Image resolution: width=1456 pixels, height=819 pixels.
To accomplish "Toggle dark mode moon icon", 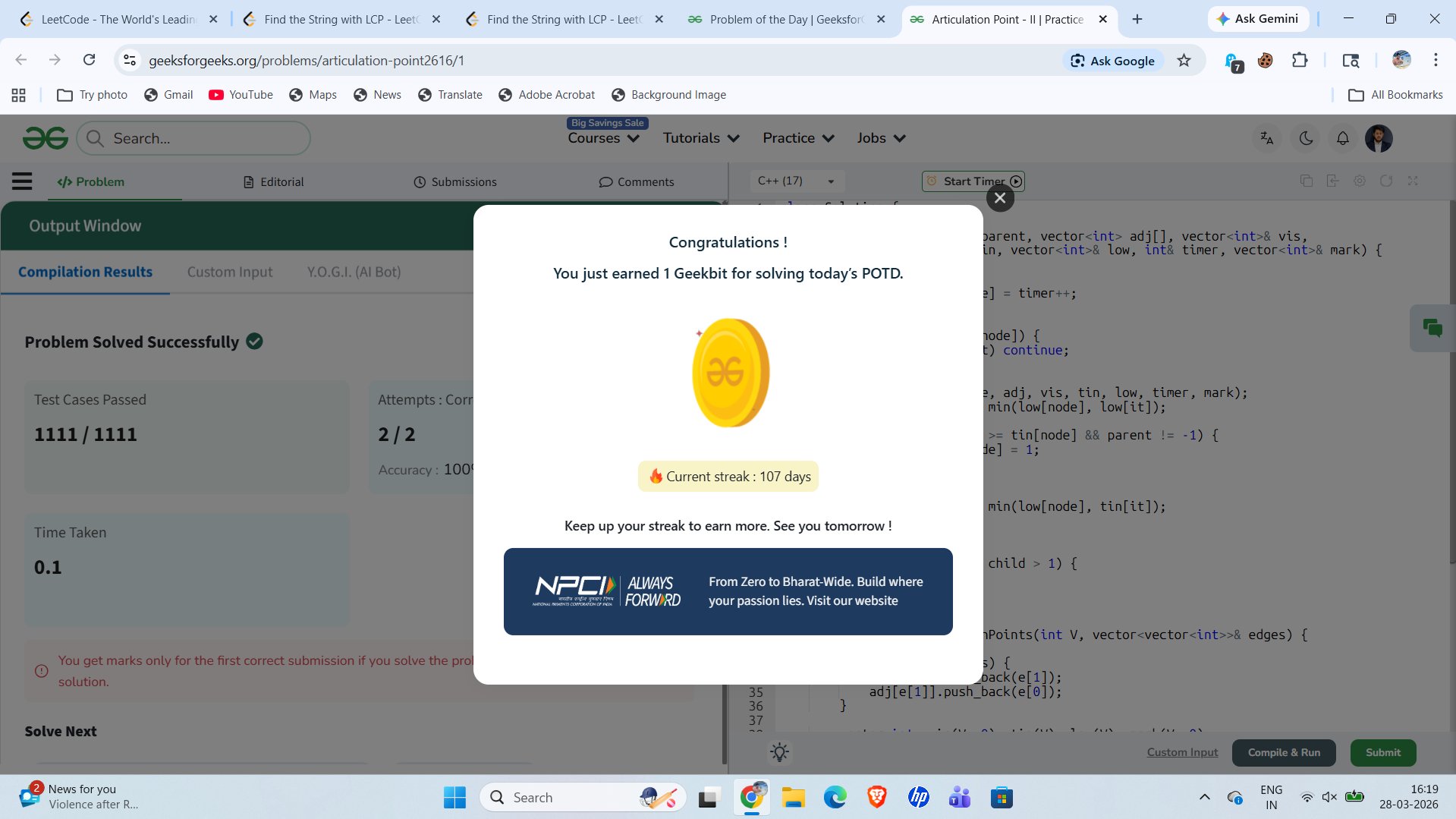I will [1306, 138].
